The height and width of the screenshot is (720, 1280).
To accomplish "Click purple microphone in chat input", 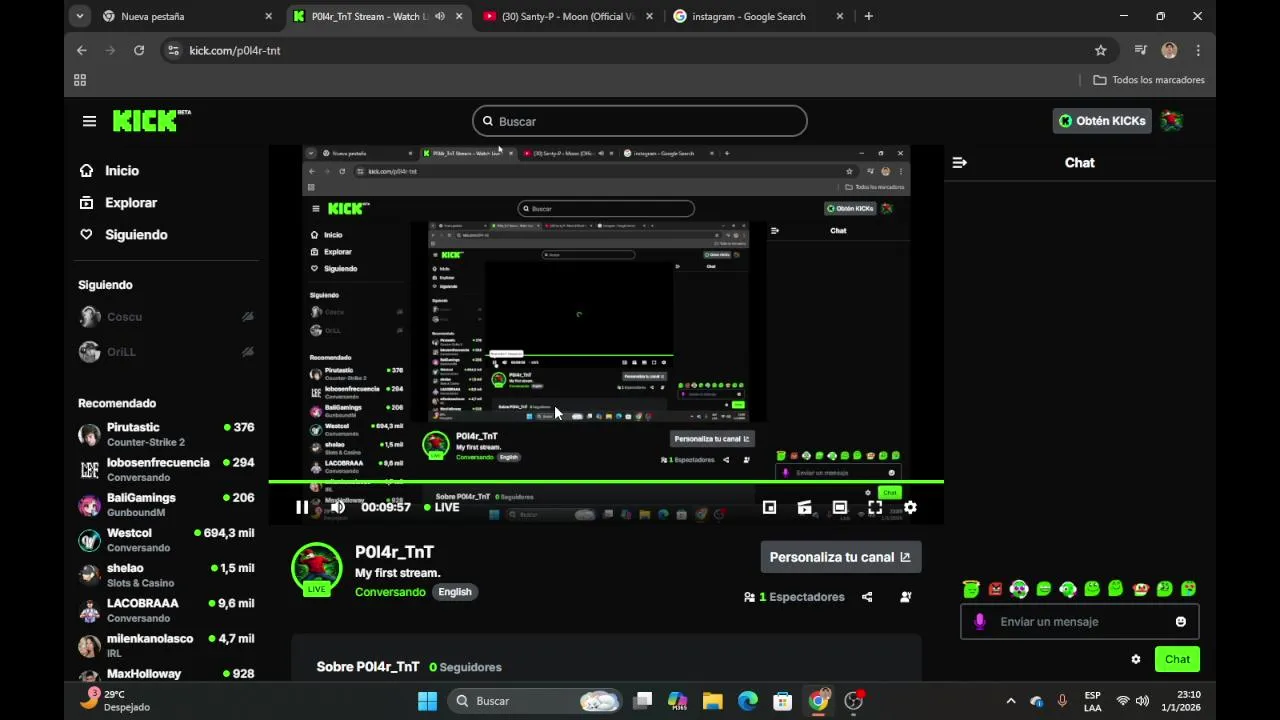I will point(980,621).
